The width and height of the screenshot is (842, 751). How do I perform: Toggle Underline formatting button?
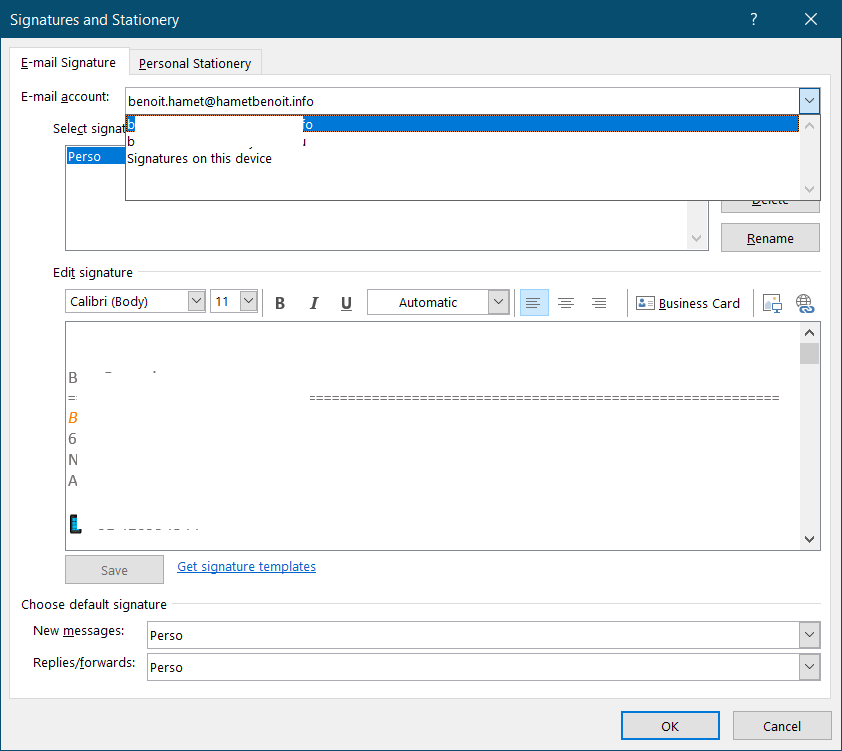click(x=346, y=303)
